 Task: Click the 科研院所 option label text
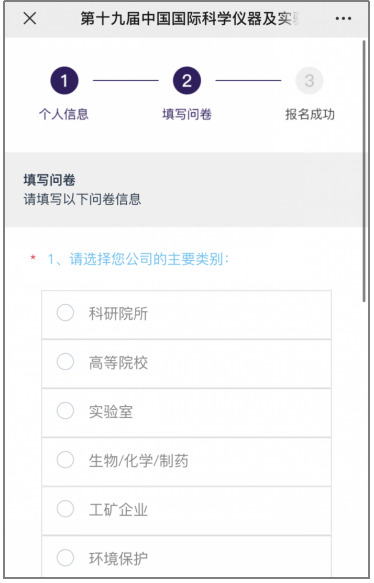pos(118,313)
